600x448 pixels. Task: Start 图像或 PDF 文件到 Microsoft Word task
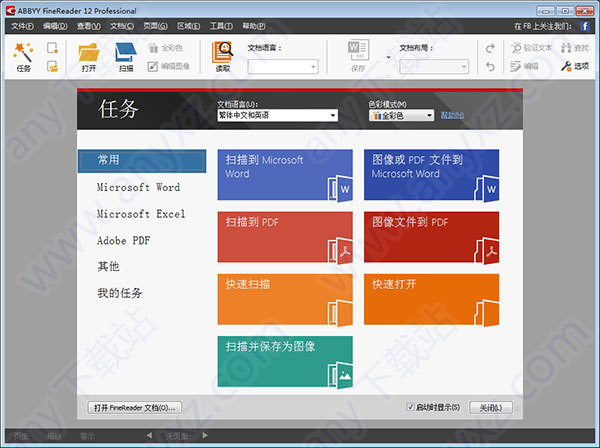click(x=431, y=175)
